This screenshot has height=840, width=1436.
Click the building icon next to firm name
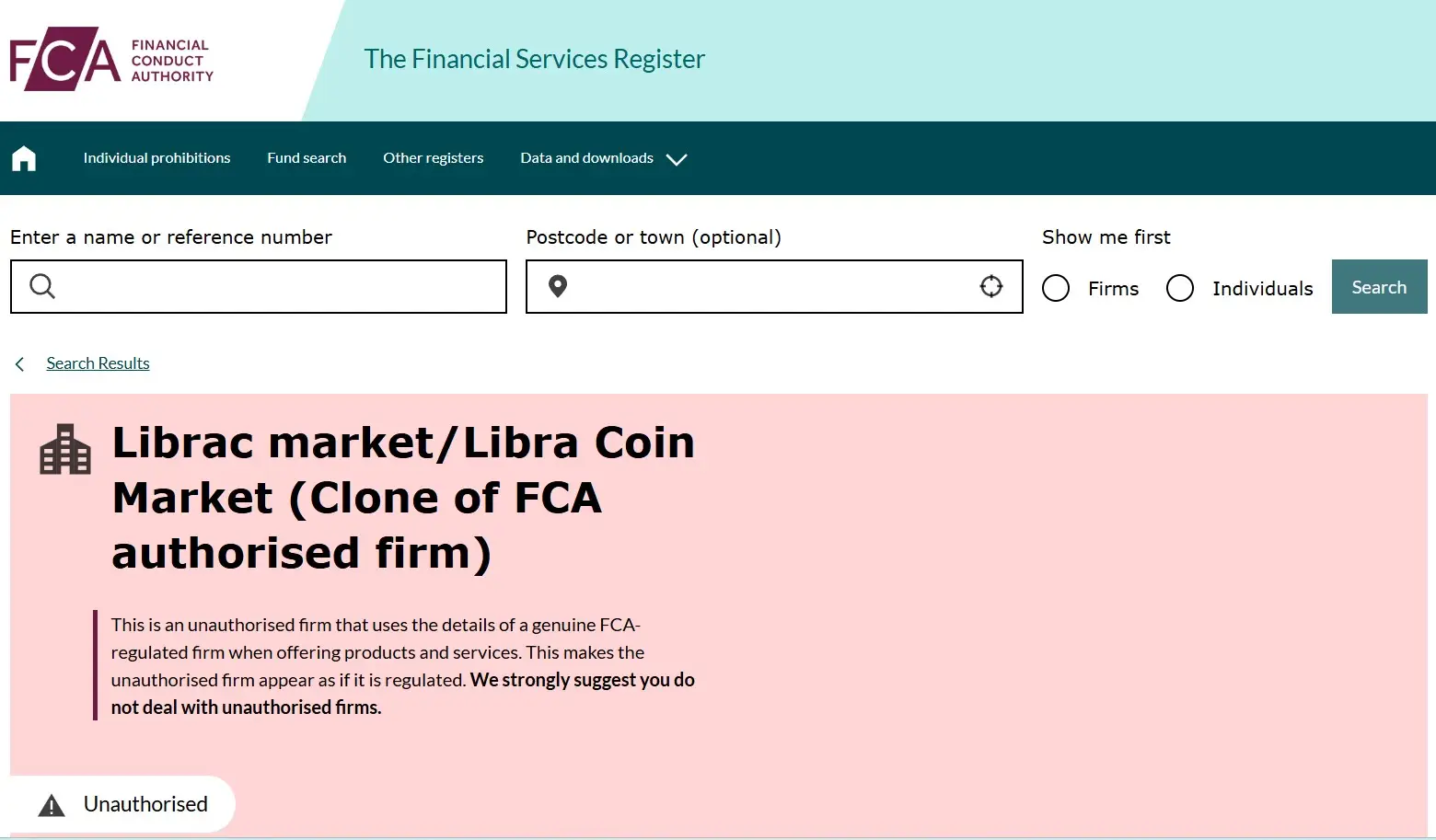(64, 449)
